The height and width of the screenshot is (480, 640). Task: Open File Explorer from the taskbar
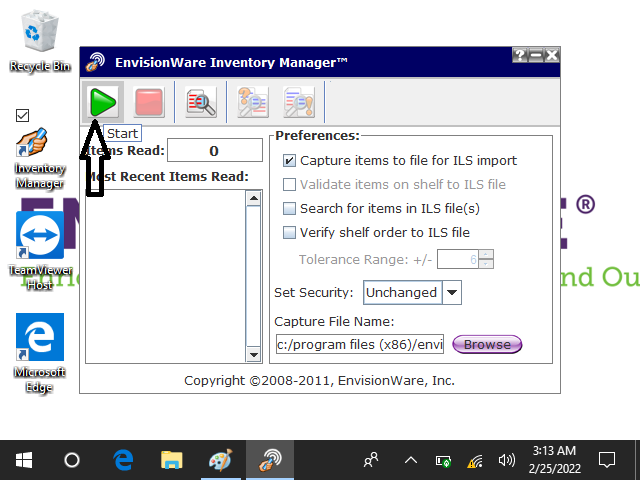point(171,460)
